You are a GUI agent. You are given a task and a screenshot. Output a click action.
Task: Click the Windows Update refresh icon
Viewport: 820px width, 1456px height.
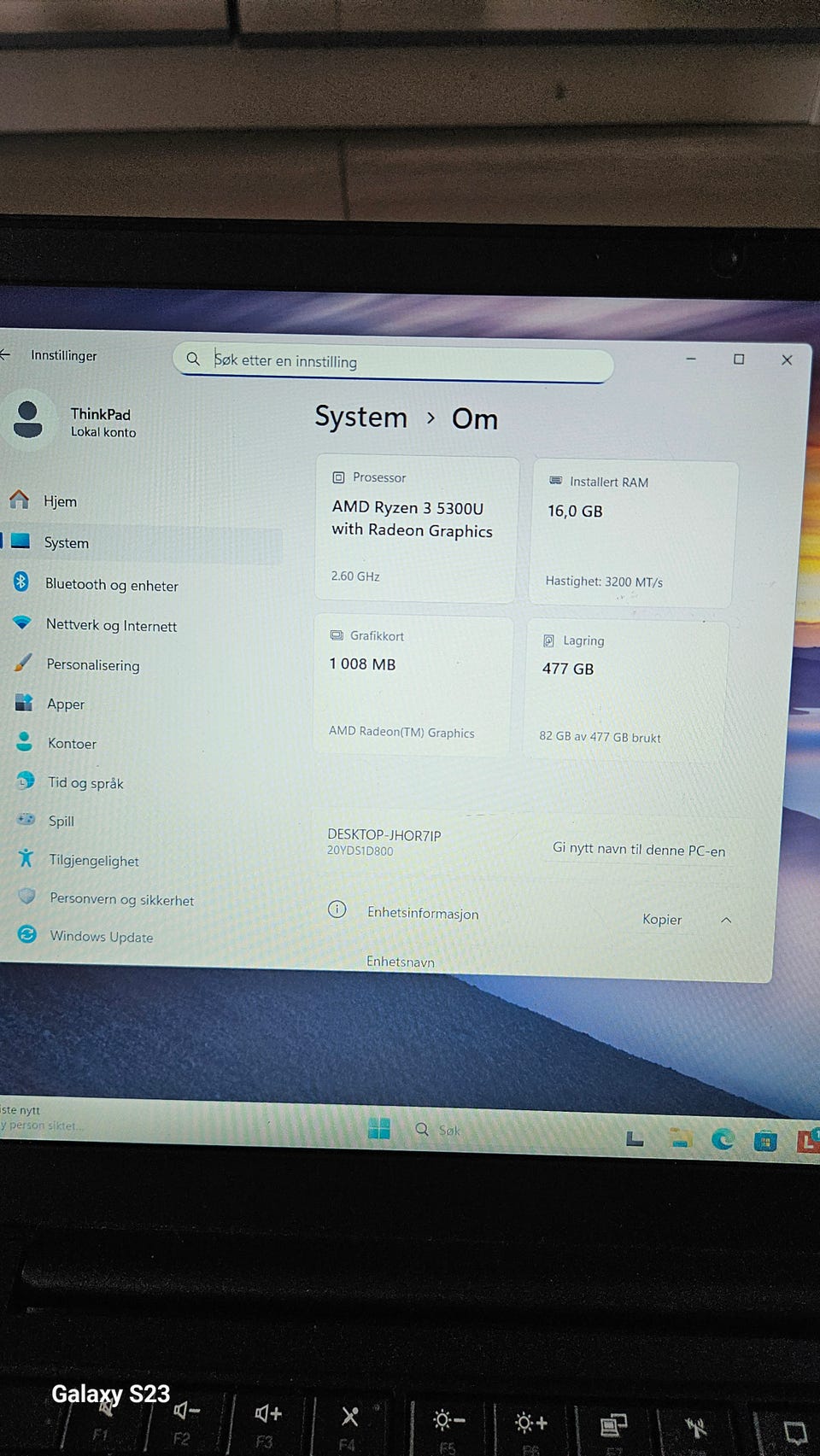(x=27, y=934)
